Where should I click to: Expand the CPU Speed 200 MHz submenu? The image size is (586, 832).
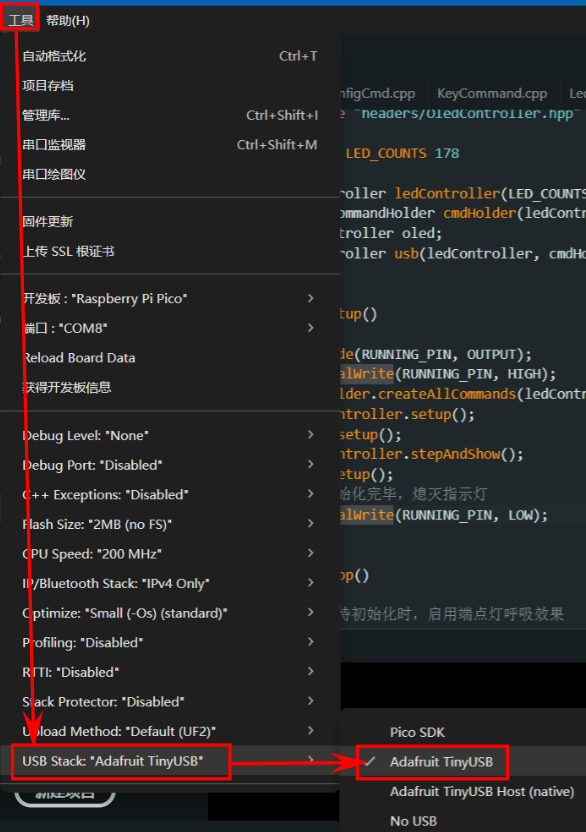pos(170,553)
